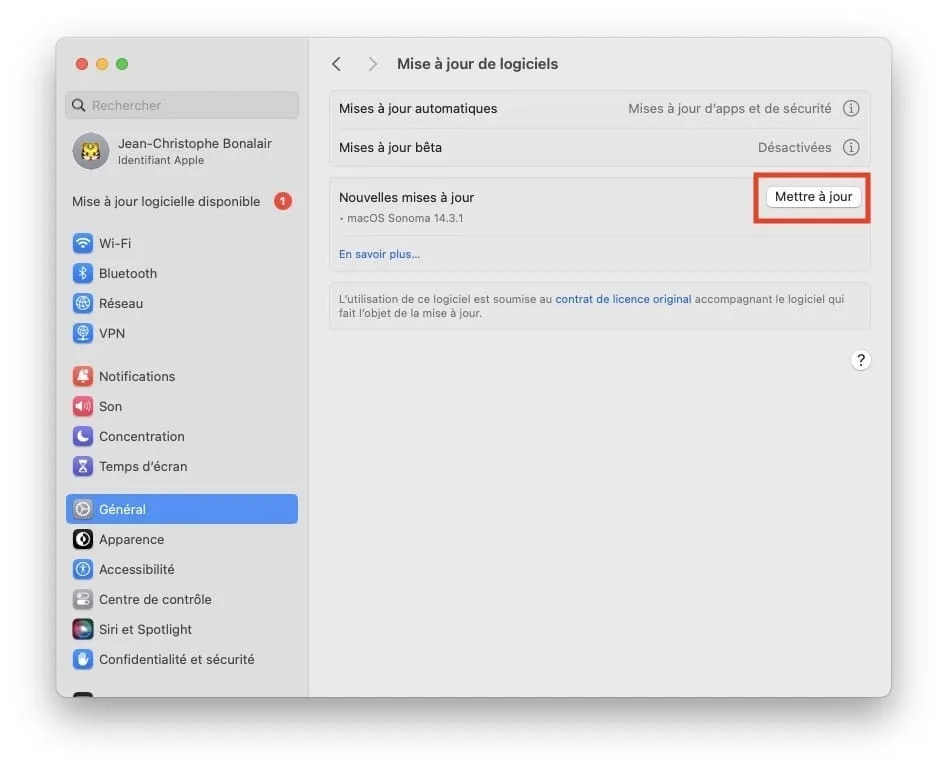Open the Bluetooth icon in sidebar
This screenshot has height=771, width=947.
pyautogui.click(x=83, y=274)
